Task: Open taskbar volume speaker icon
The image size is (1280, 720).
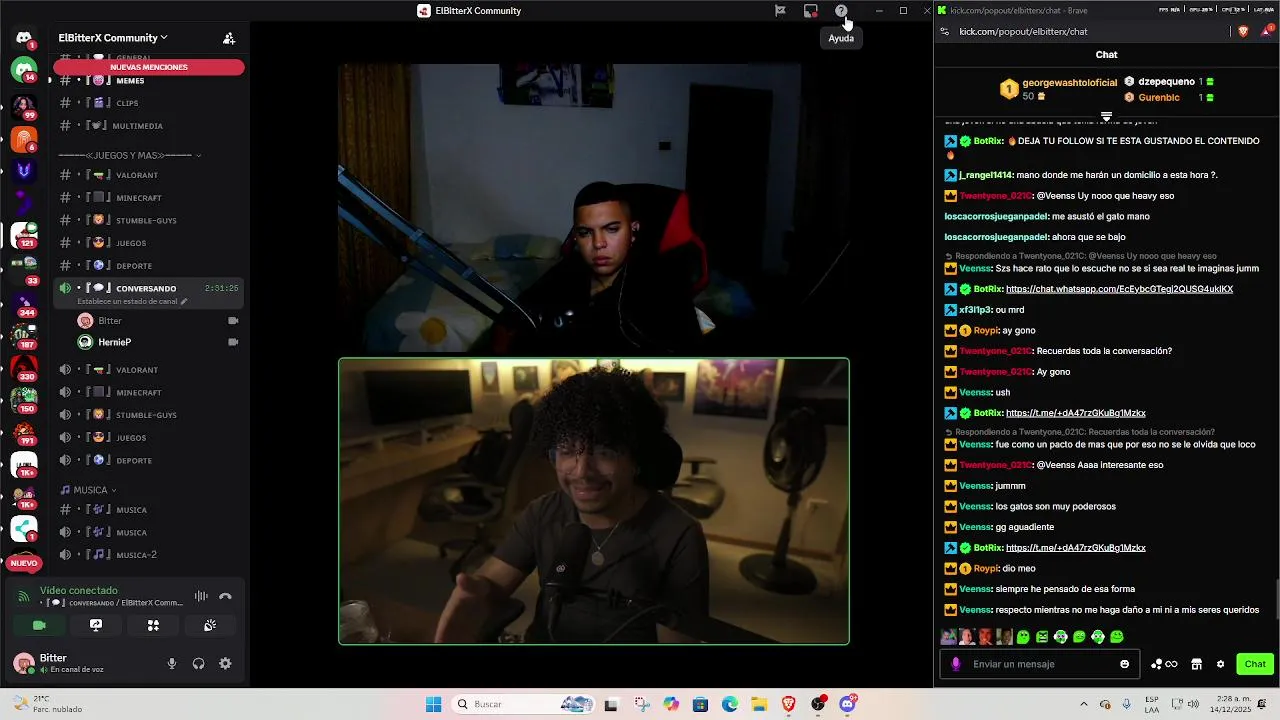Action: [x=1193, y=704]
